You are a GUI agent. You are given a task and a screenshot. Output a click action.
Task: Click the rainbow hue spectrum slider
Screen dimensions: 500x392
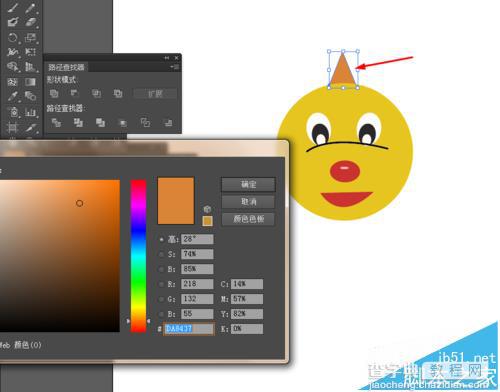pos(138,256)
